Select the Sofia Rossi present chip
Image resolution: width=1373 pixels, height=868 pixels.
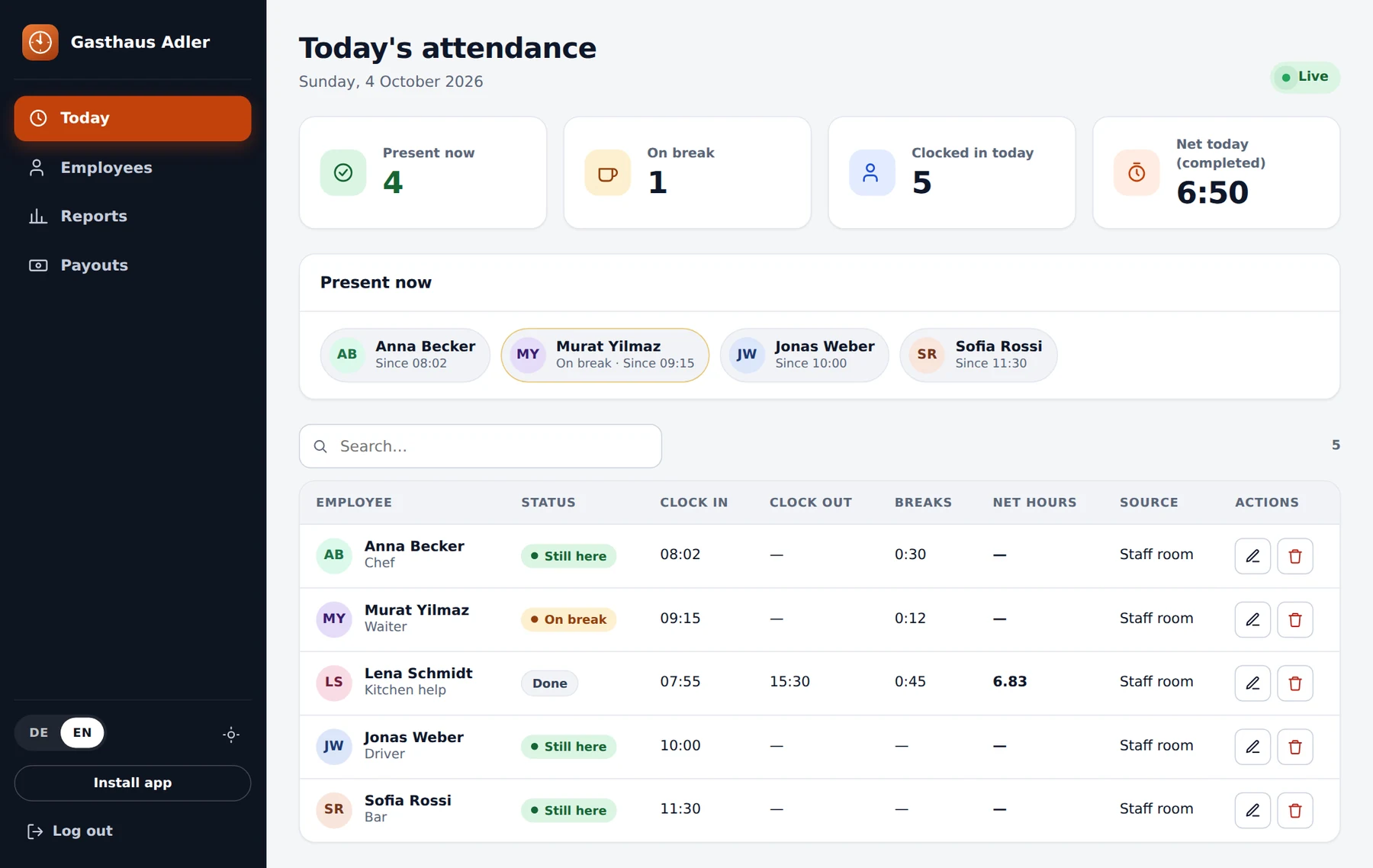click(979, 355)
